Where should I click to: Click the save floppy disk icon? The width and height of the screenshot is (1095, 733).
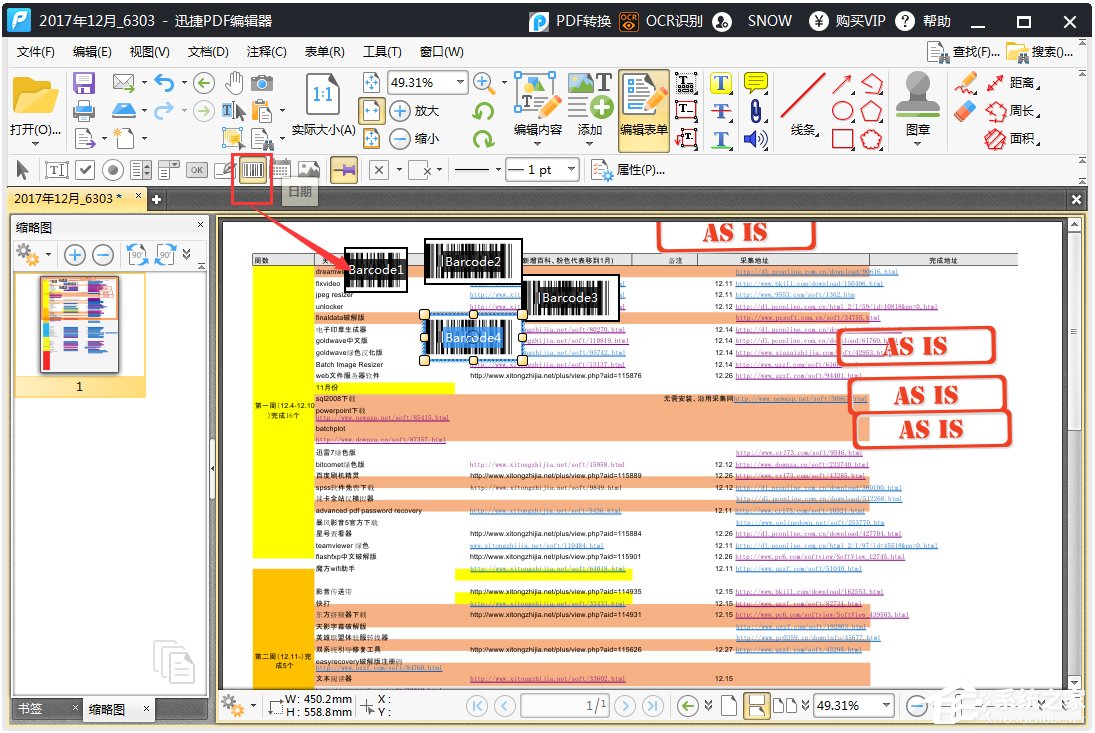[x=84, y=83]
